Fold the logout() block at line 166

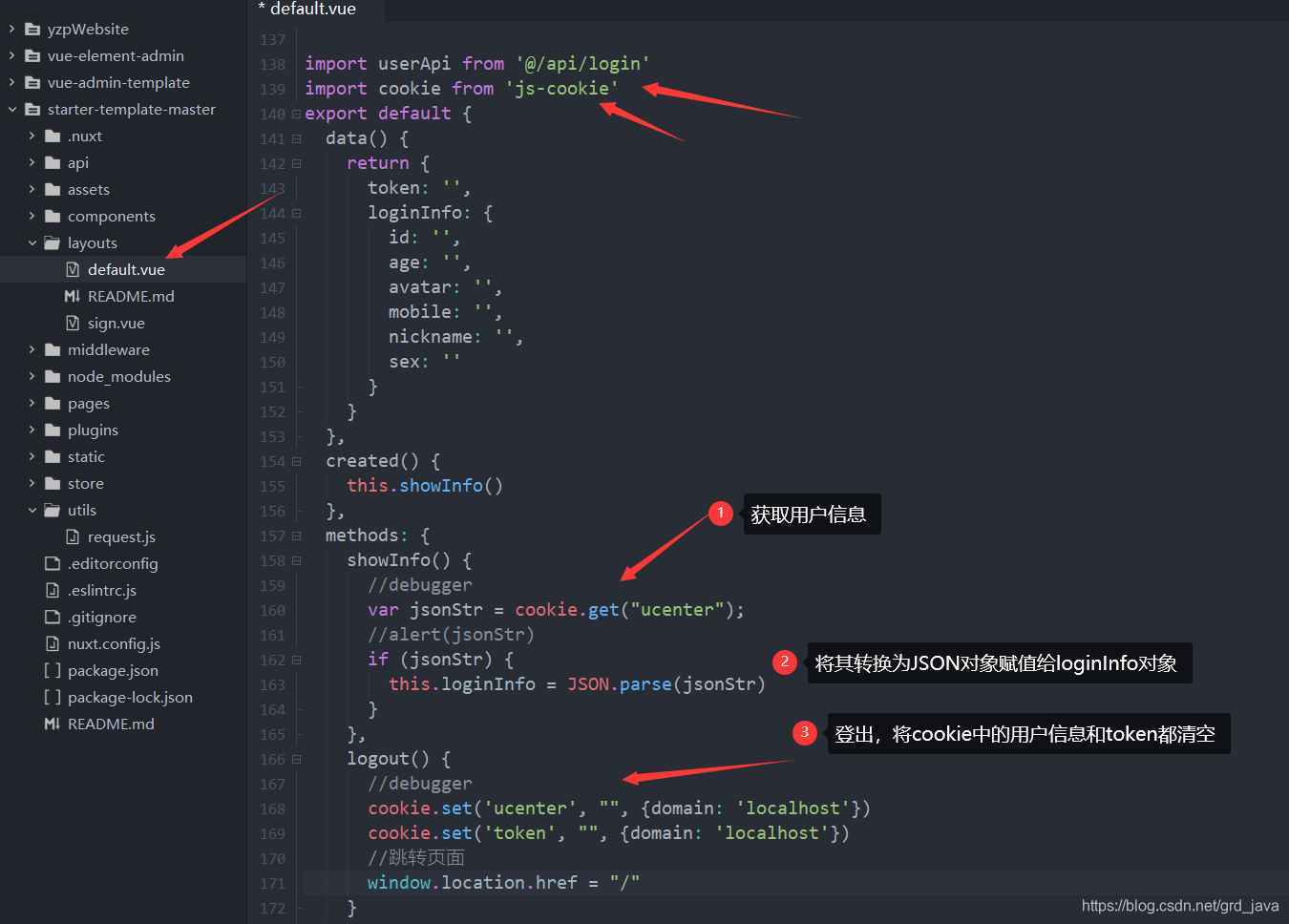pyautogui.click(x=296, y=759)
